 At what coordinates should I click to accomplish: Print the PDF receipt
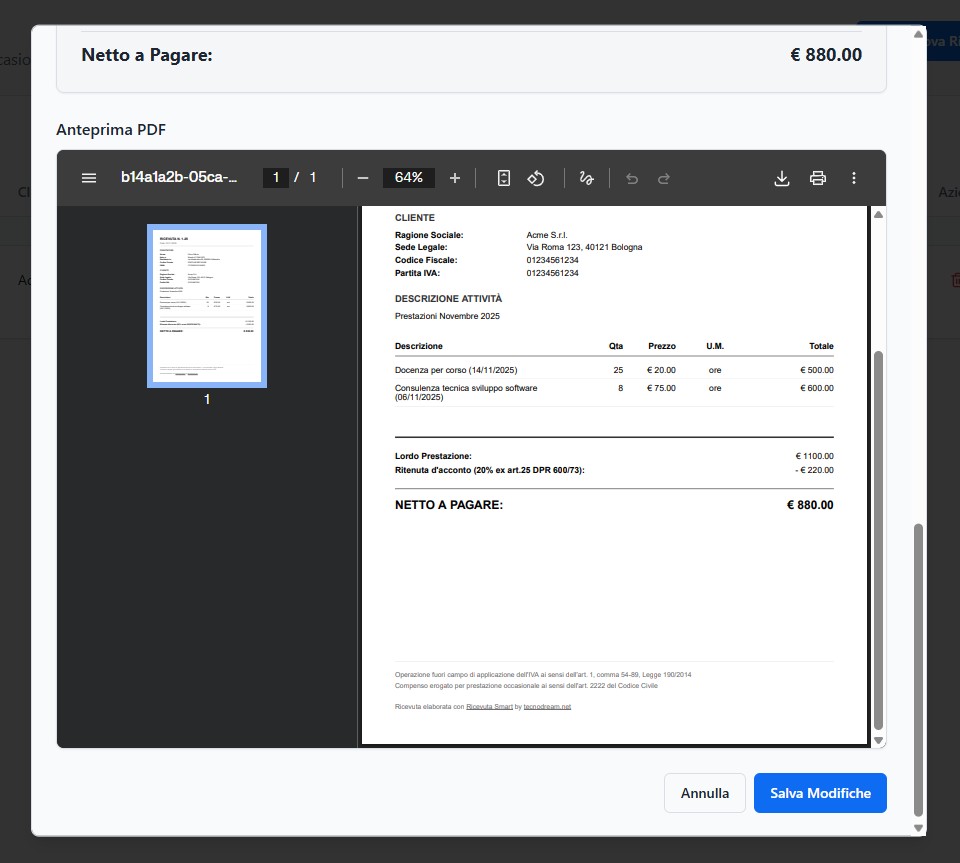(818, 178)
